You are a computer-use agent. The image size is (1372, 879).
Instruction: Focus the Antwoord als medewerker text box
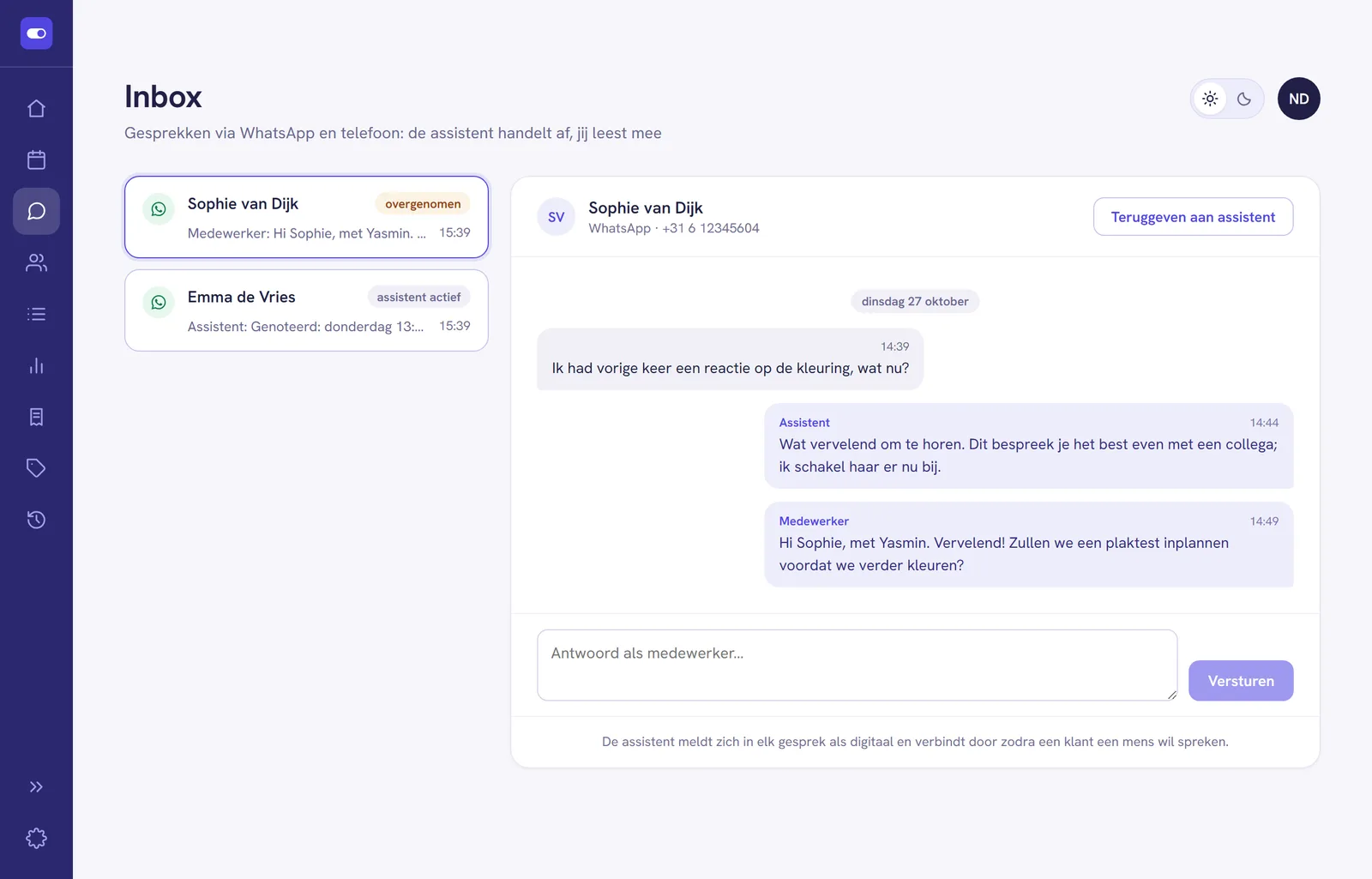[x=857, y=665]
